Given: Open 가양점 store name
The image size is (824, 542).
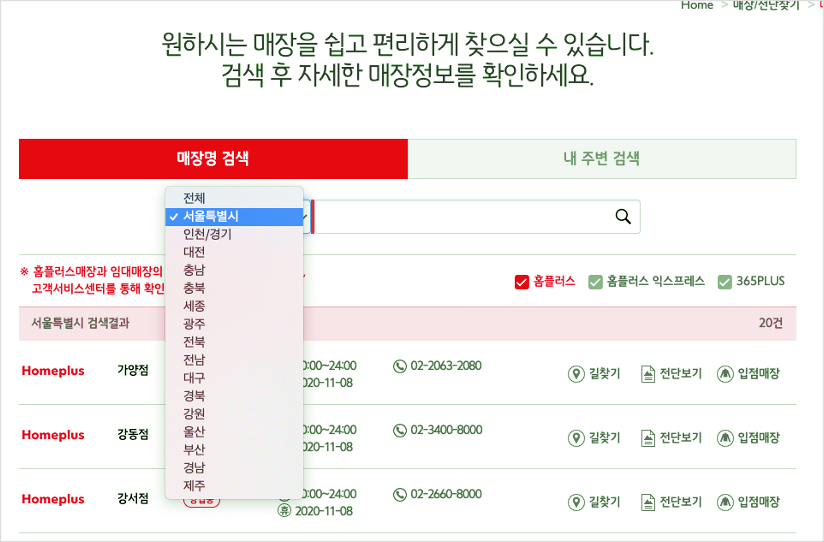Looking at the screenshot, I should coord(133,370).
